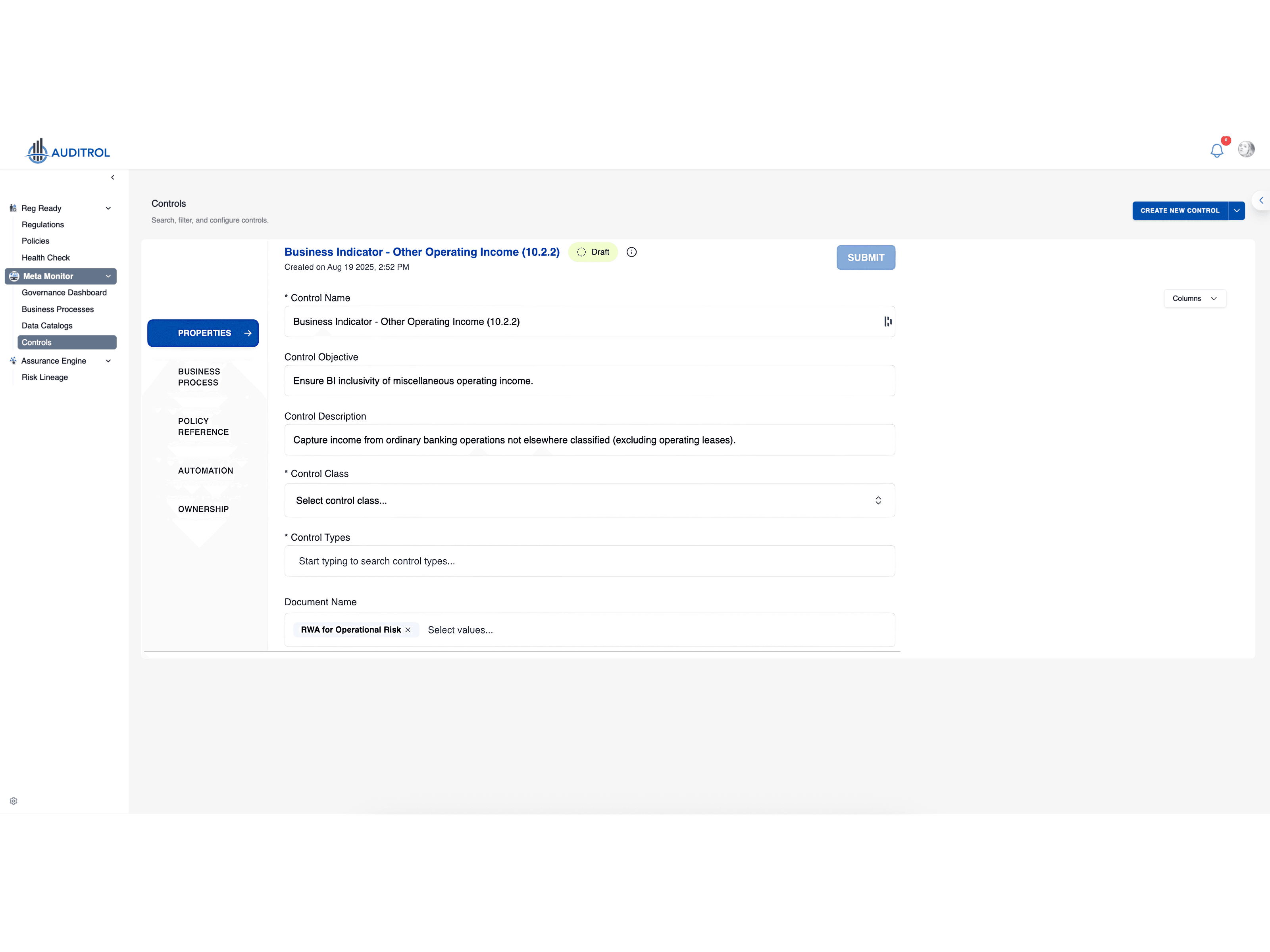Screen dimensions: 1270x952
Task: Click the Control Types search field
Action: click(x=589, y=561)
